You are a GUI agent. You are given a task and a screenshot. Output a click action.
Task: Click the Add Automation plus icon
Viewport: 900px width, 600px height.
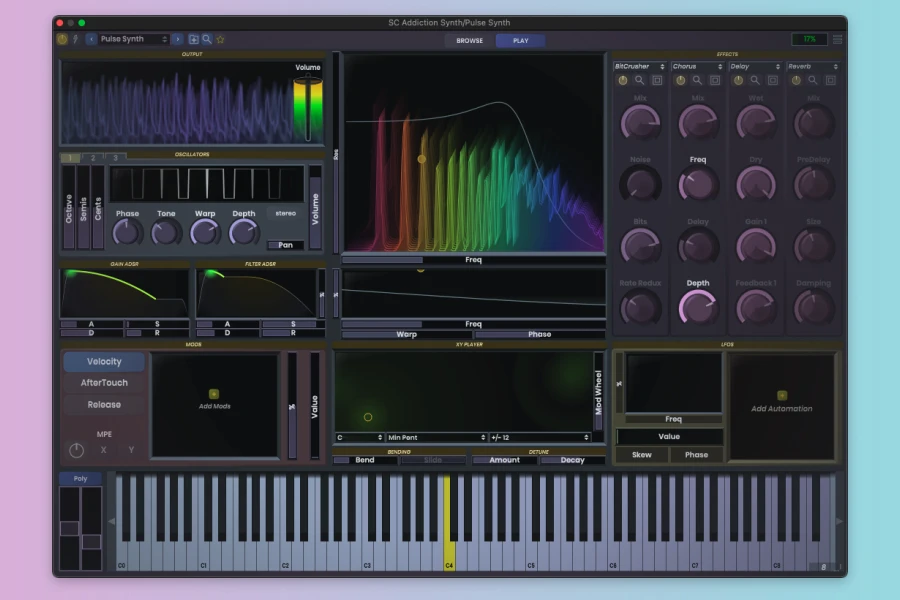coord(782,395)
